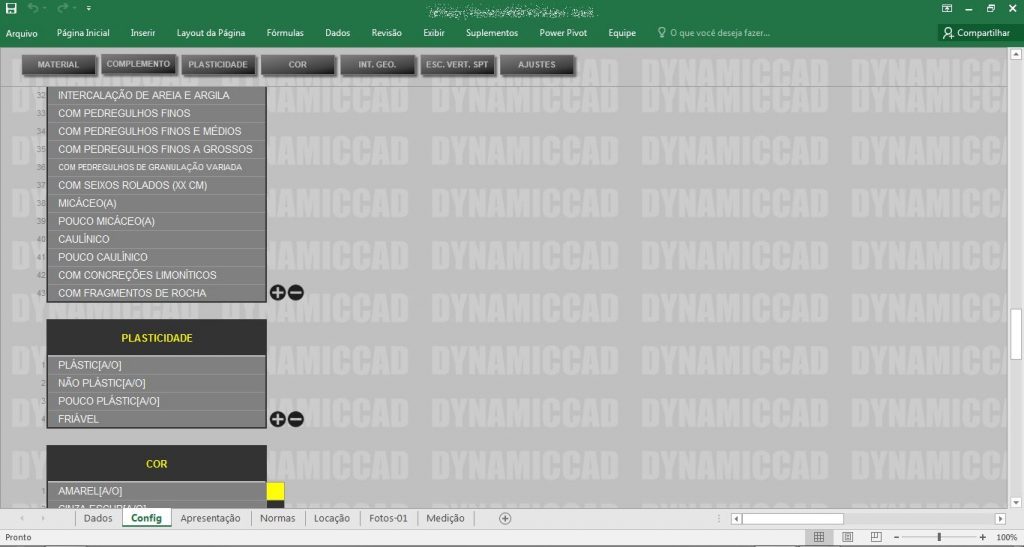Click the COMPLEMENTO navigation button
This screenshot has height=547, width=1024.
click(138, 64)
